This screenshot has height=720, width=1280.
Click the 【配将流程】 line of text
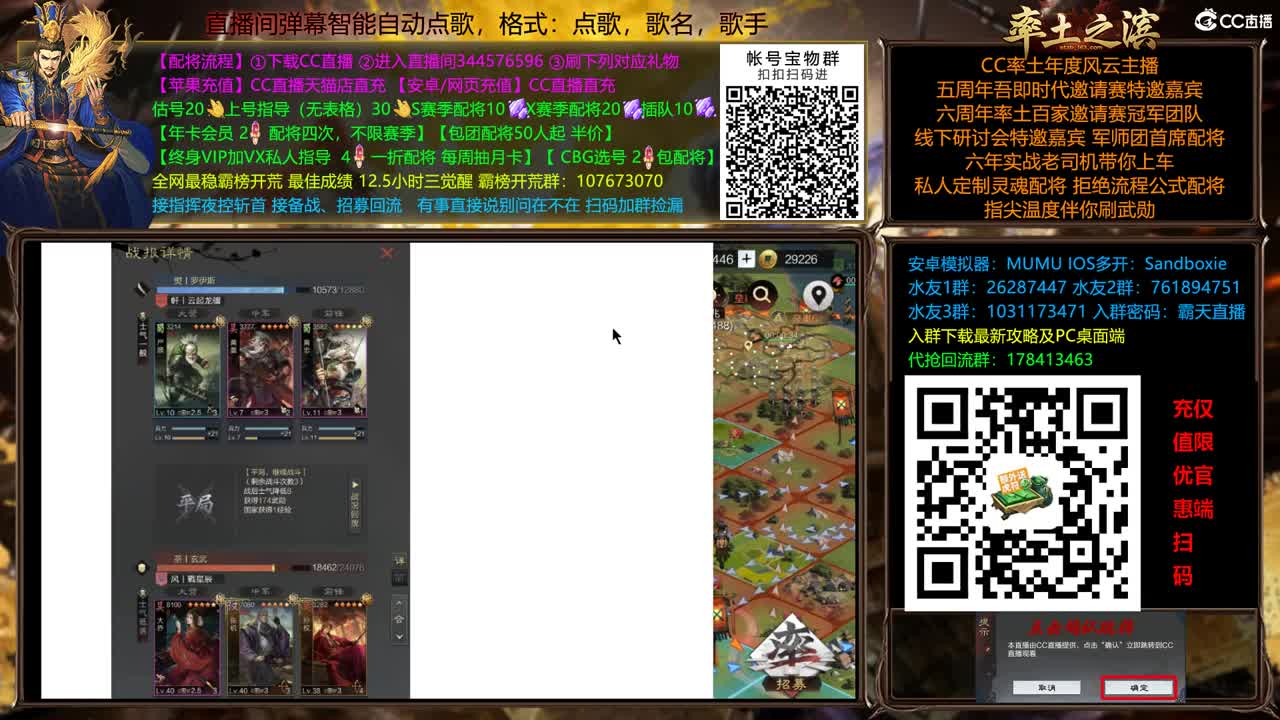(x=416, y=61)
